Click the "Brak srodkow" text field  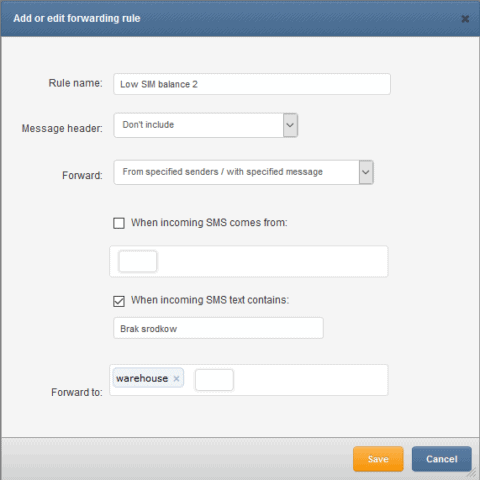click(218, 328)
